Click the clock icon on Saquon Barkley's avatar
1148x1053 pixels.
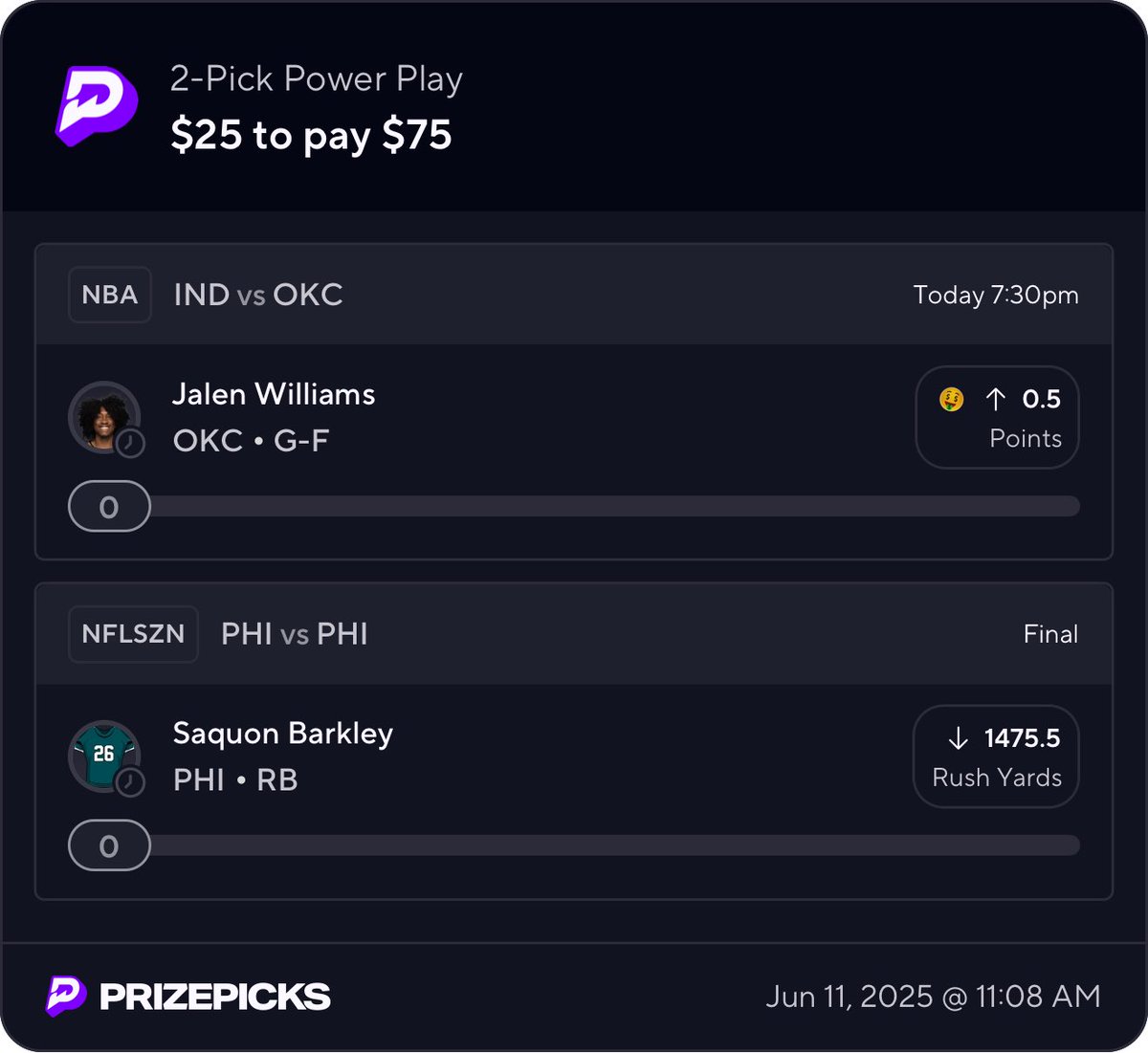pyautogui.click(x=130, y=781)
